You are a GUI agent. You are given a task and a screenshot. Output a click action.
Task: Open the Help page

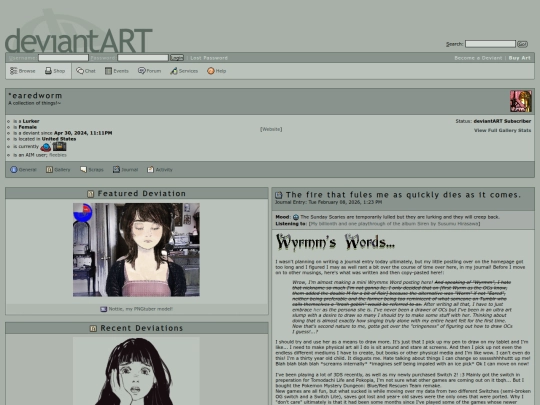(216, 71)
